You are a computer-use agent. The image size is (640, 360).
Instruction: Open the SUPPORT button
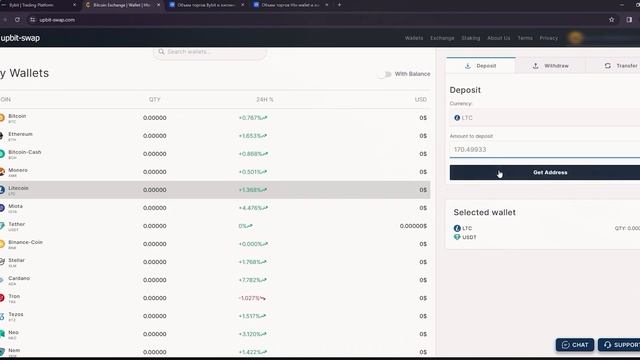pyautogui.click(x=619, y=345)
